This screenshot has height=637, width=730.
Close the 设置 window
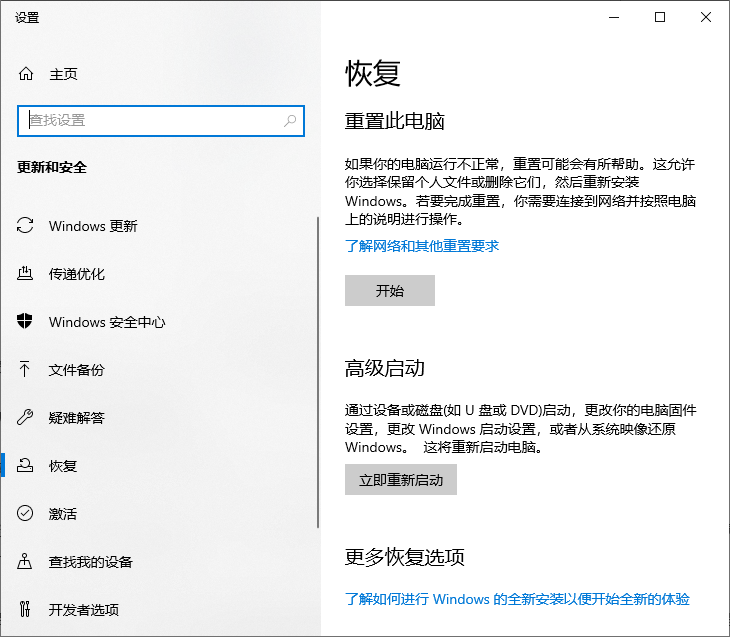tap(705, 17)
